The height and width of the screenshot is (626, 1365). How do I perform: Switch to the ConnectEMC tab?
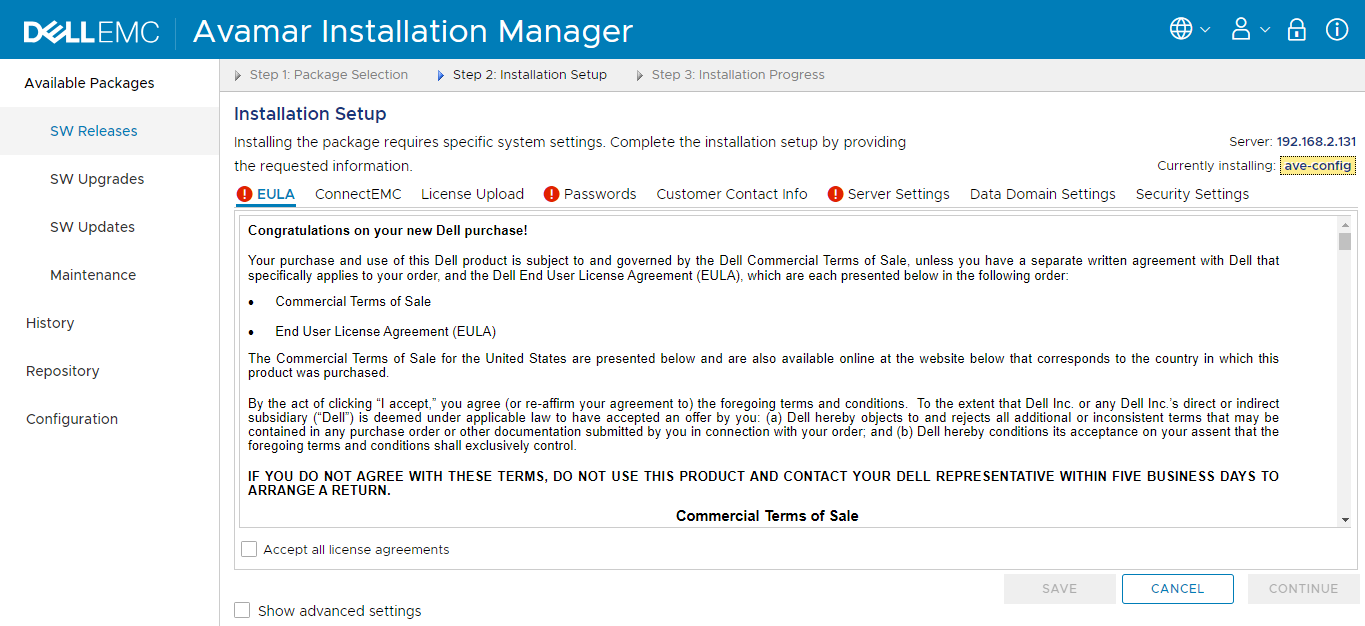click(x=358, y=194)
